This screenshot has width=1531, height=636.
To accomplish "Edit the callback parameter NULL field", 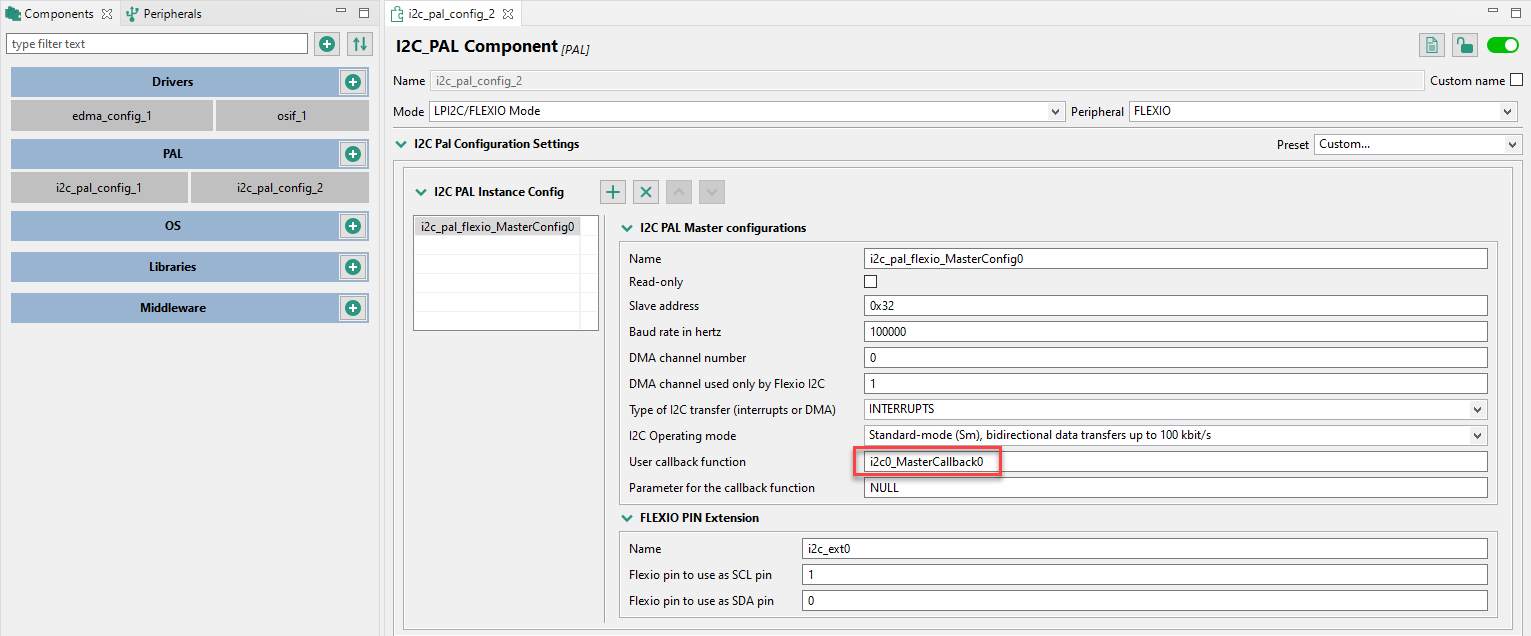I will 1175,488.
